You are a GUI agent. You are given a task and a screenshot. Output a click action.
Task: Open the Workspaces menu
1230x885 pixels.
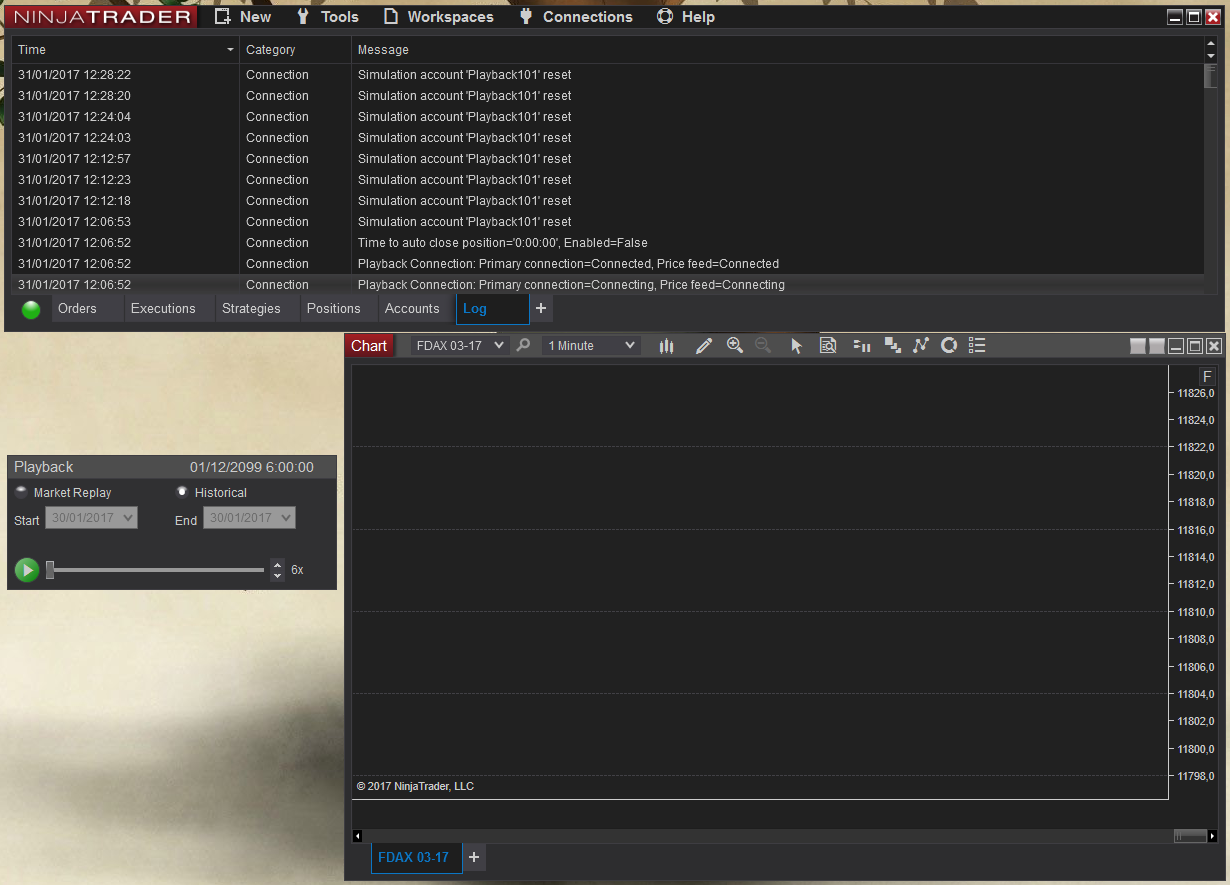(438, 17)
